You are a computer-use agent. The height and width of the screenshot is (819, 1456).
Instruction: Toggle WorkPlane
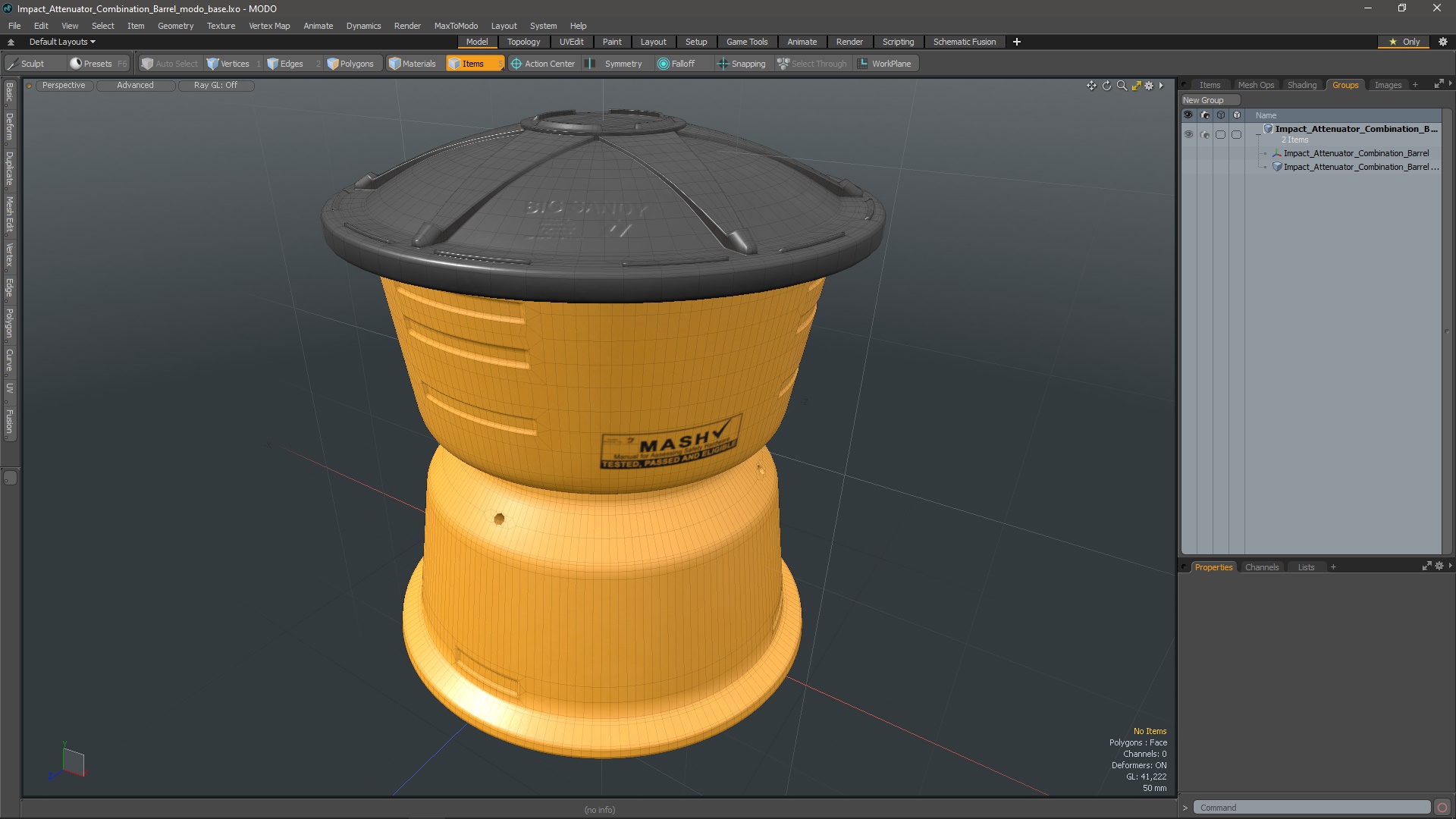click(x=885, y=64)
